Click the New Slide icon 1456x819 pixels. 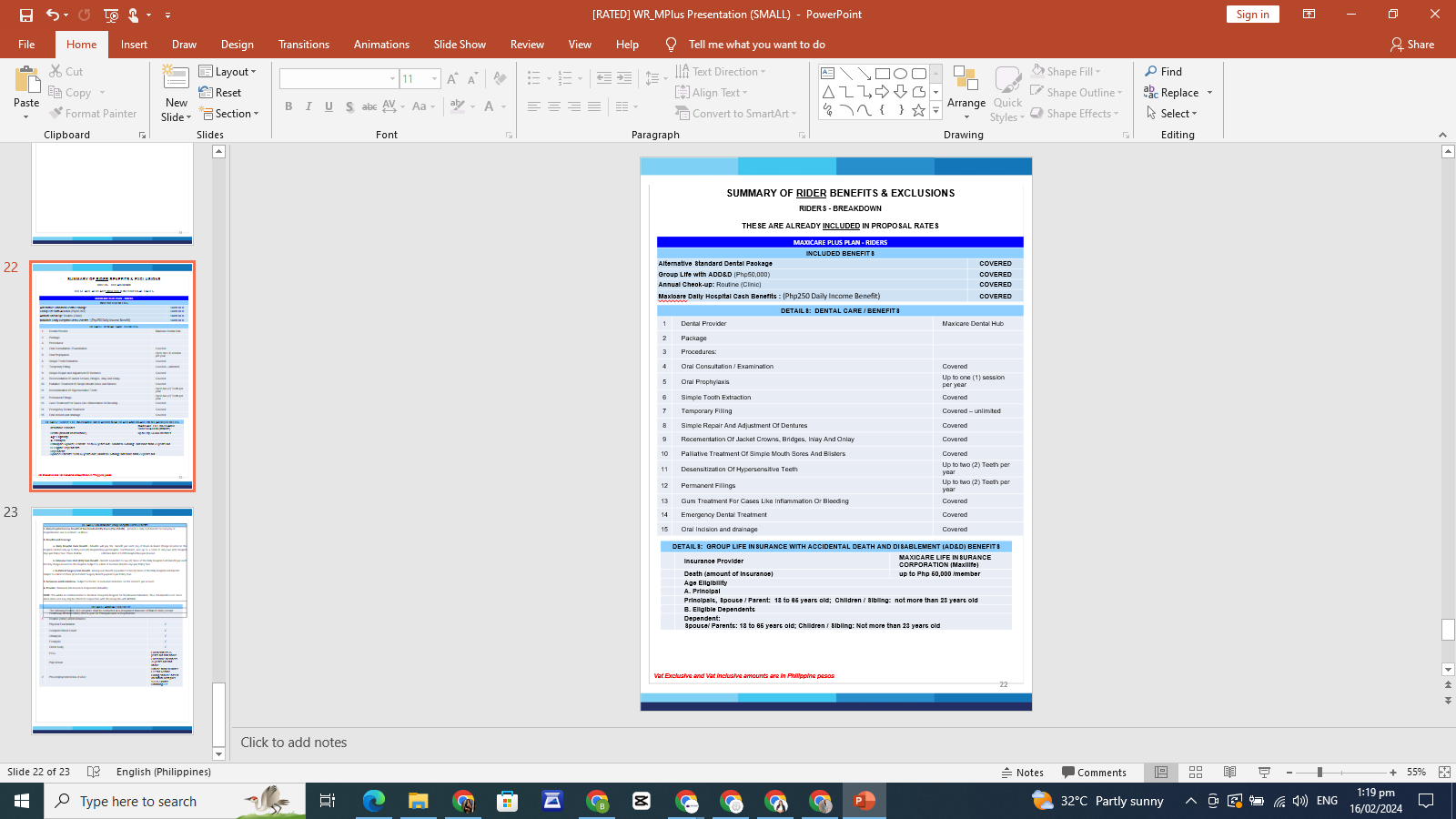(x=176, y=81)
